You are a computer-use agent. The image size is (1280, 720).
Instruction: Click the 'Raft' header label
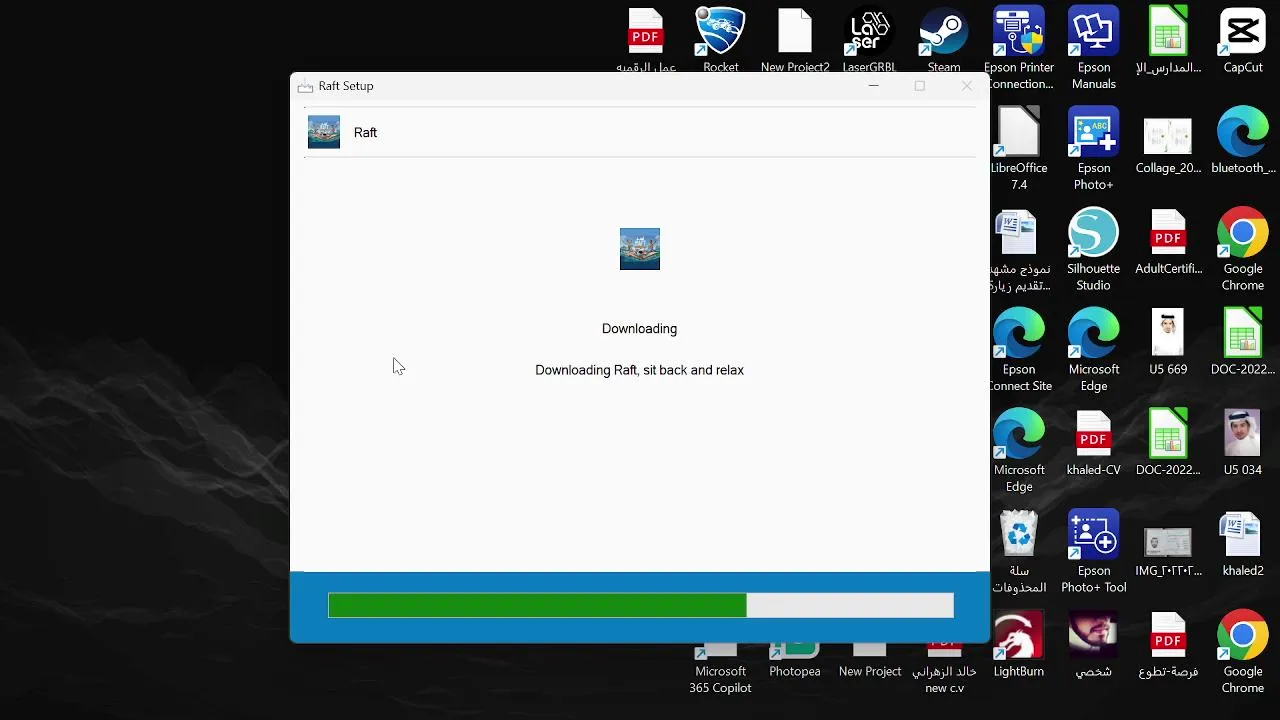[x=365, y=132]
